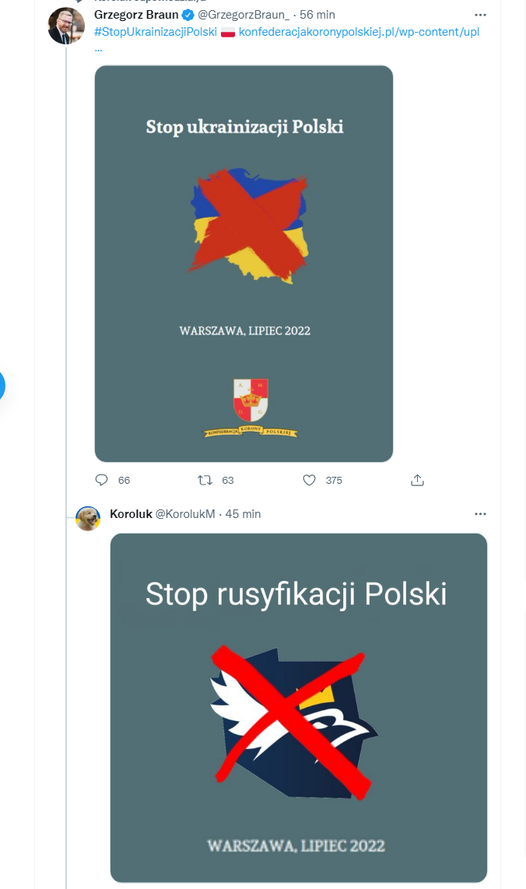526x889 pixels.
Task: Open more options for Koroluk's reply
Action: (x=480, y=514)
